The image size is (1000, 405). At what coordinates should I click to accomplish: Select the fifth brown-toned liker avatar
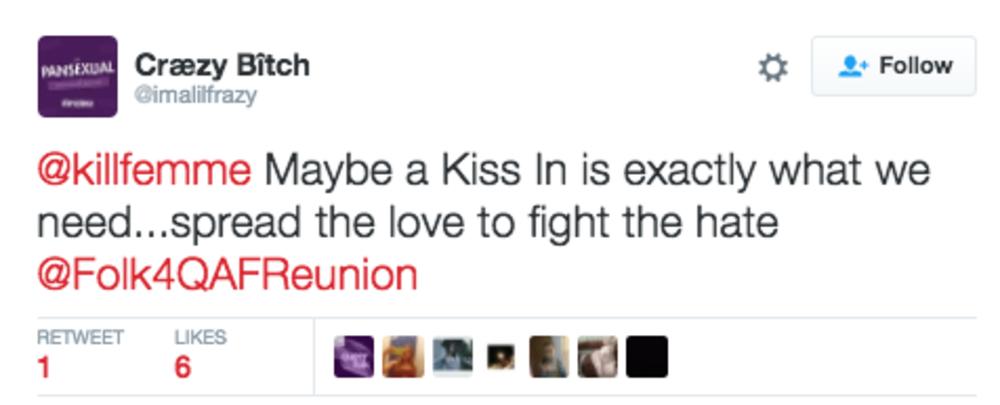549,357
